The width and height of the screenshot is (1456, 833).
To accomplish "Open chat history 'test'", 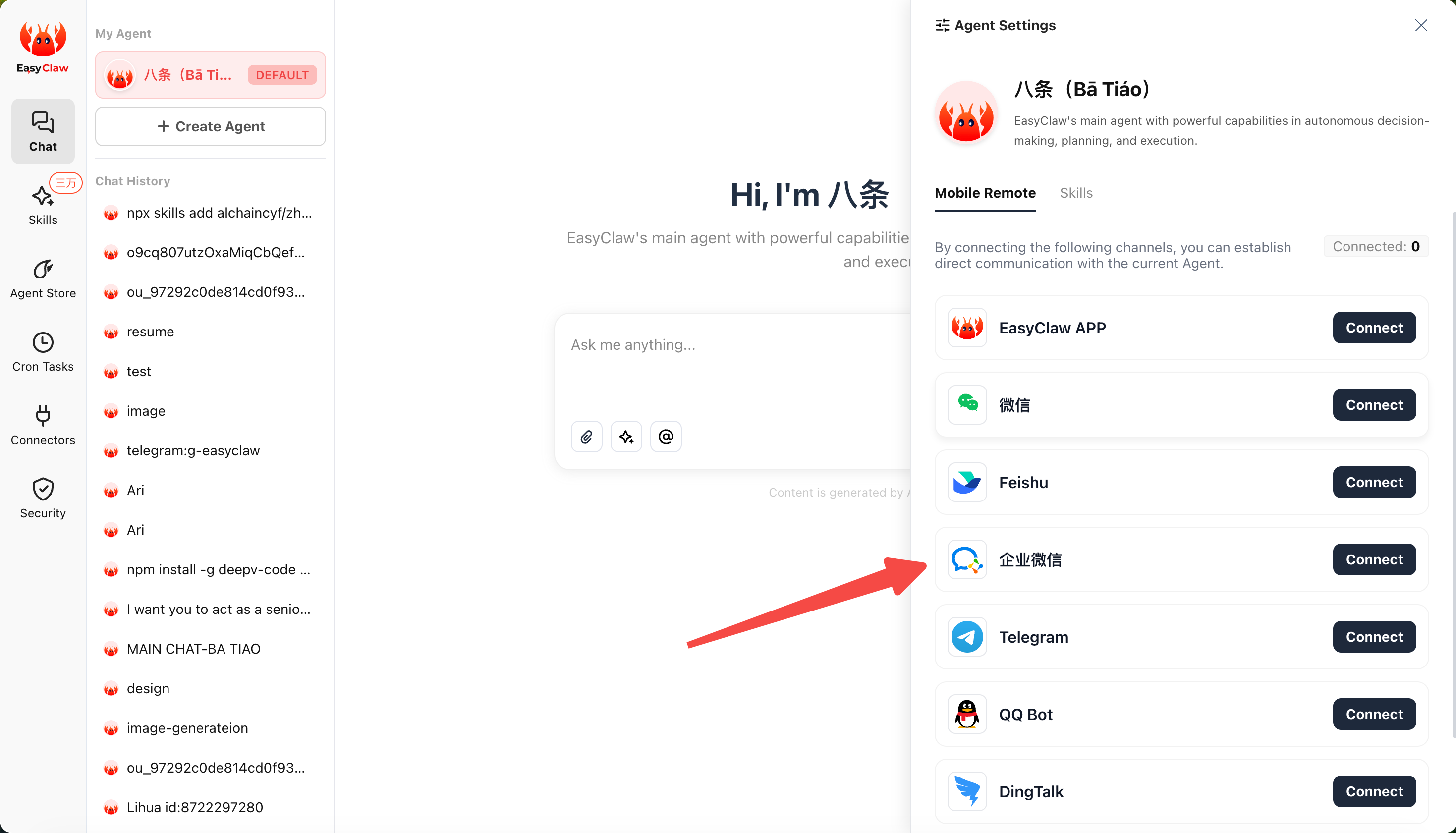I will pyautogui.click(x=210, y=371).
